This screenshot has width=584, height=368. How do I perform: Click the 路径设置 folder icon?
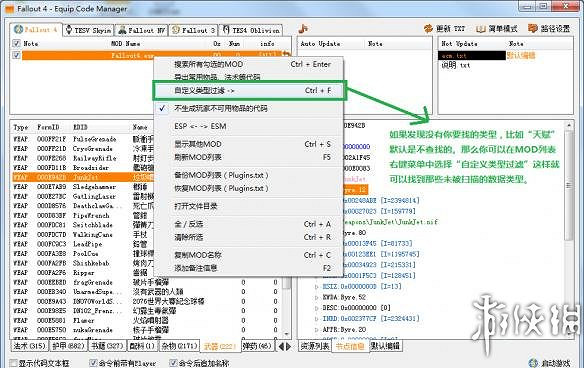(x=533, y=28)
